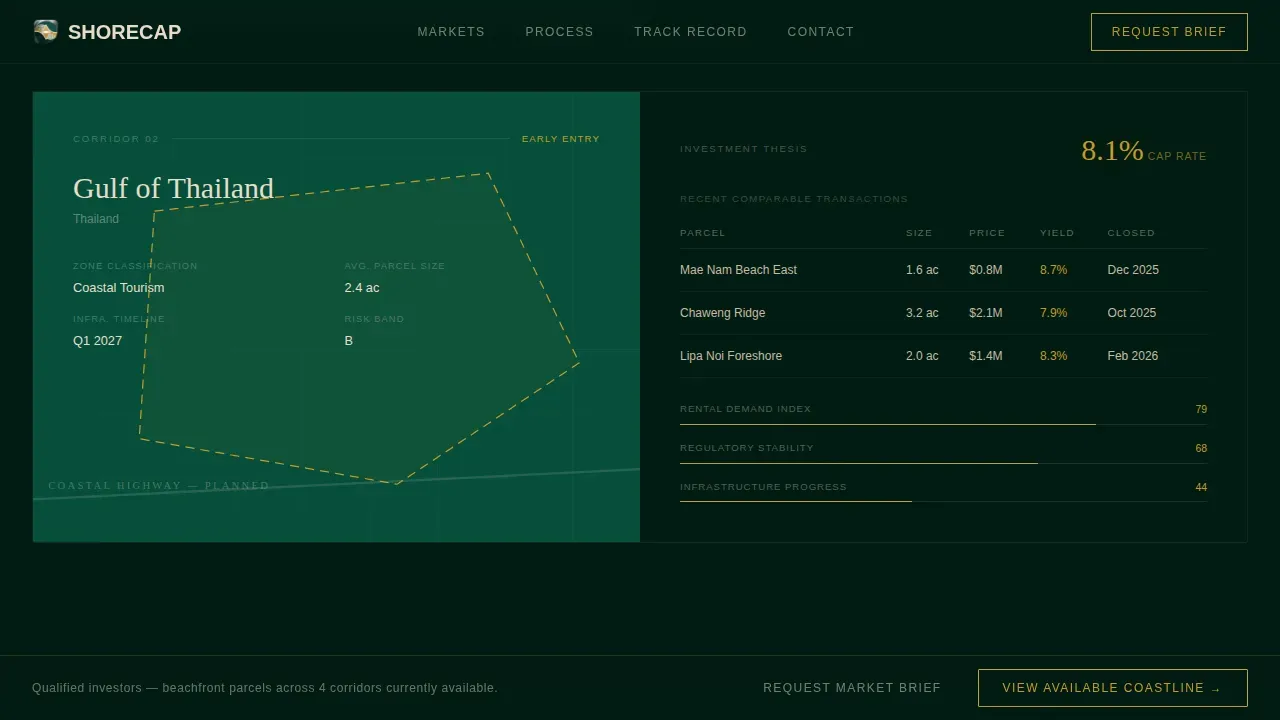This screenshot has height=720, width=1280.
Task: Click the Coastal Tourism zone value
Action: (x=119, y=288)
